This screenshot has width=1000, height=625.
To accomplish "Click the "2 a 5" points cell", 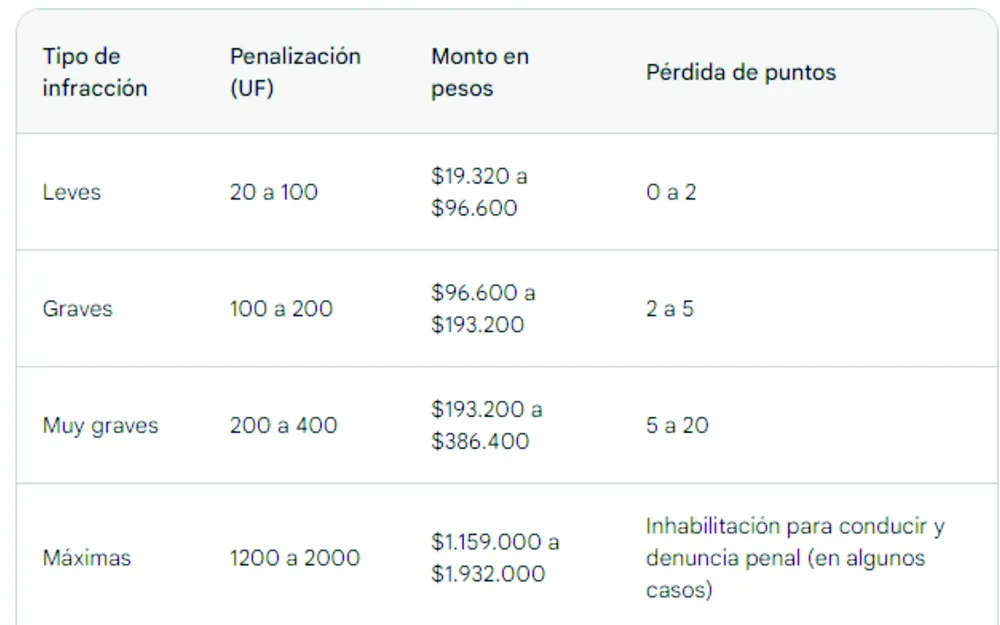I will (x=670, y=309).
